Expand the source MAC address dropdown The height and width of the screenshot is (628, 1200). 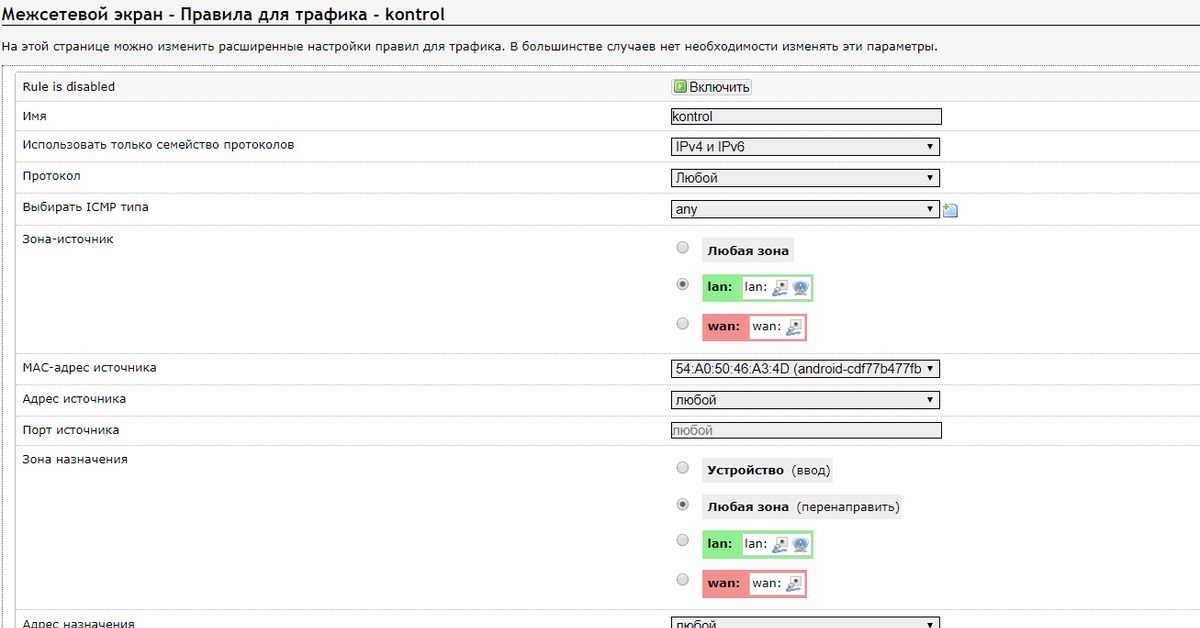click(805, 369)
